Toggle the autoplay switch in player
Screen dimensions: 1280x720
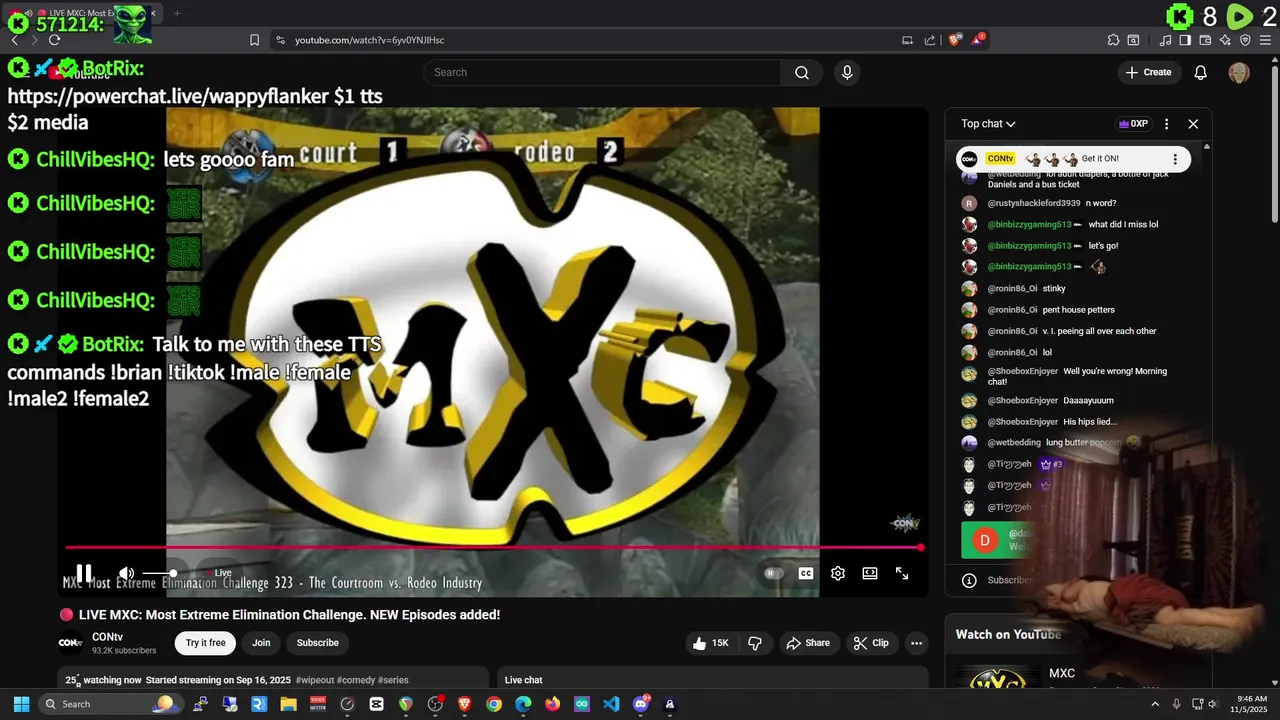point(773,573)
